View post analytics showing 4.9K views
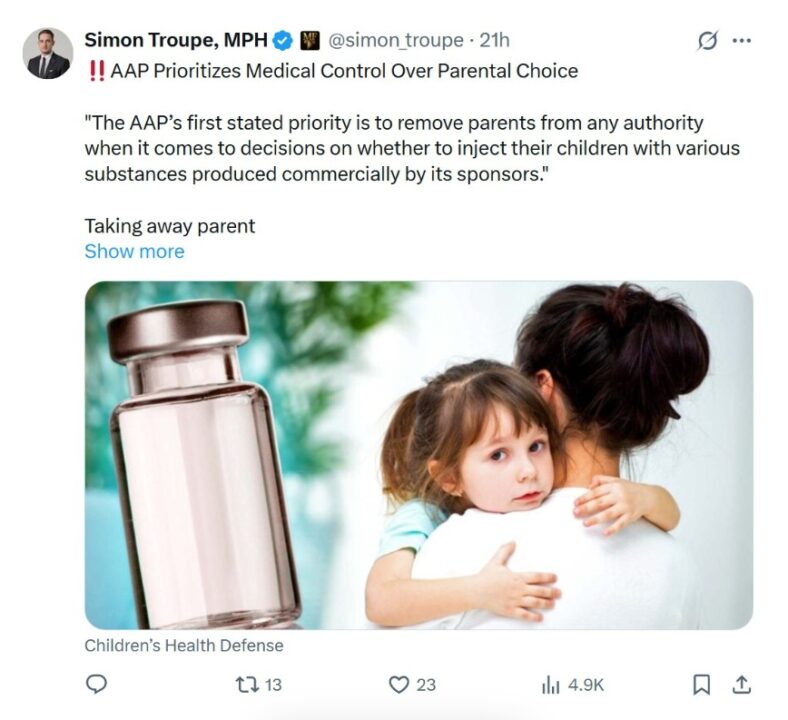788x720 pixels. coord(572,685)
